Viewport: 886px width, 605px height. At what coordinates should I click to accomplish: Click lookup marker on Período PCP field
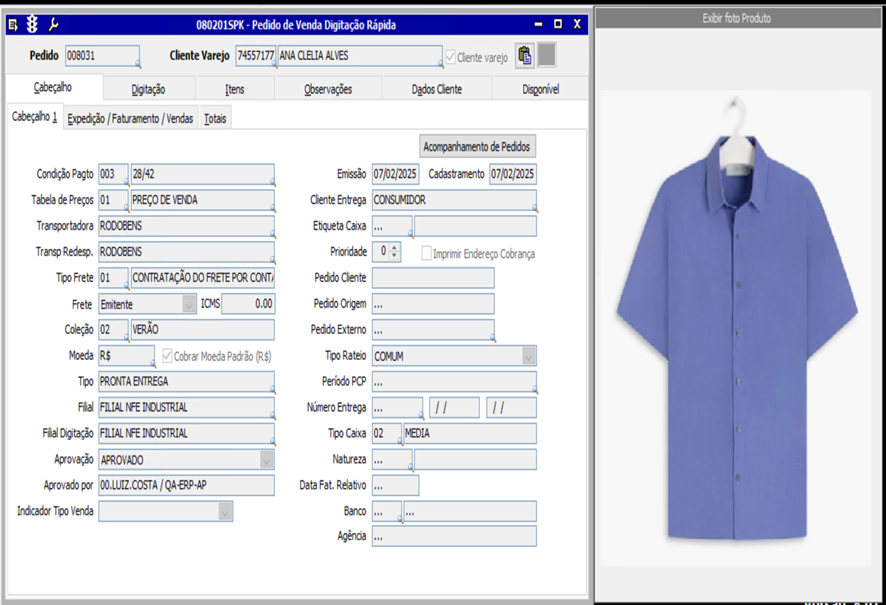click(x=534, y=390)
